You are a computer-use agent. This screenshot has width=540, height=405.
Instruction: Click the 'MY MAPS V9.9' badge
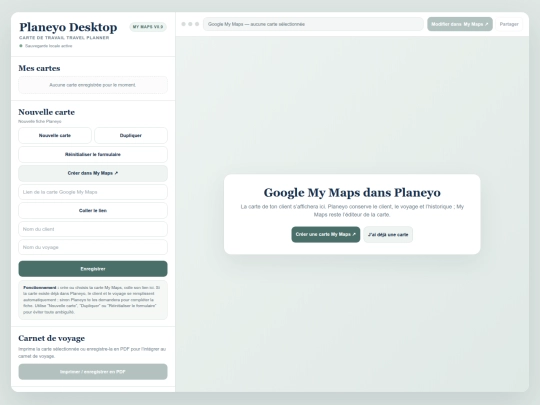coord(148,27)
